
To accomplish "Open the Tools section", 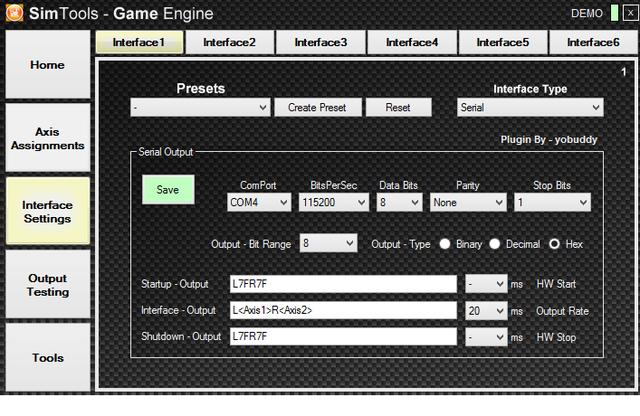I will point(48,358).
